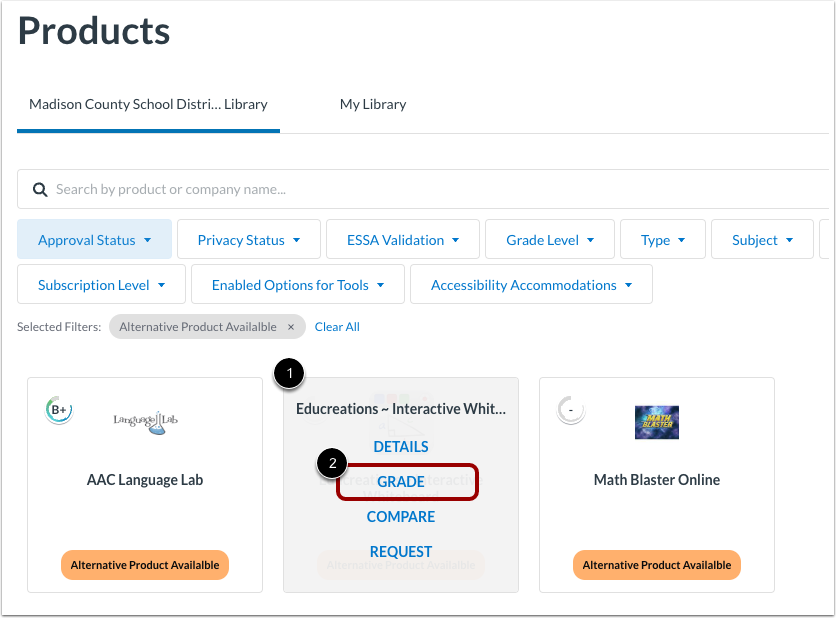
Task: Click the Educreations ~ Interactive Whit... title
Action: (x=401, y=409)
